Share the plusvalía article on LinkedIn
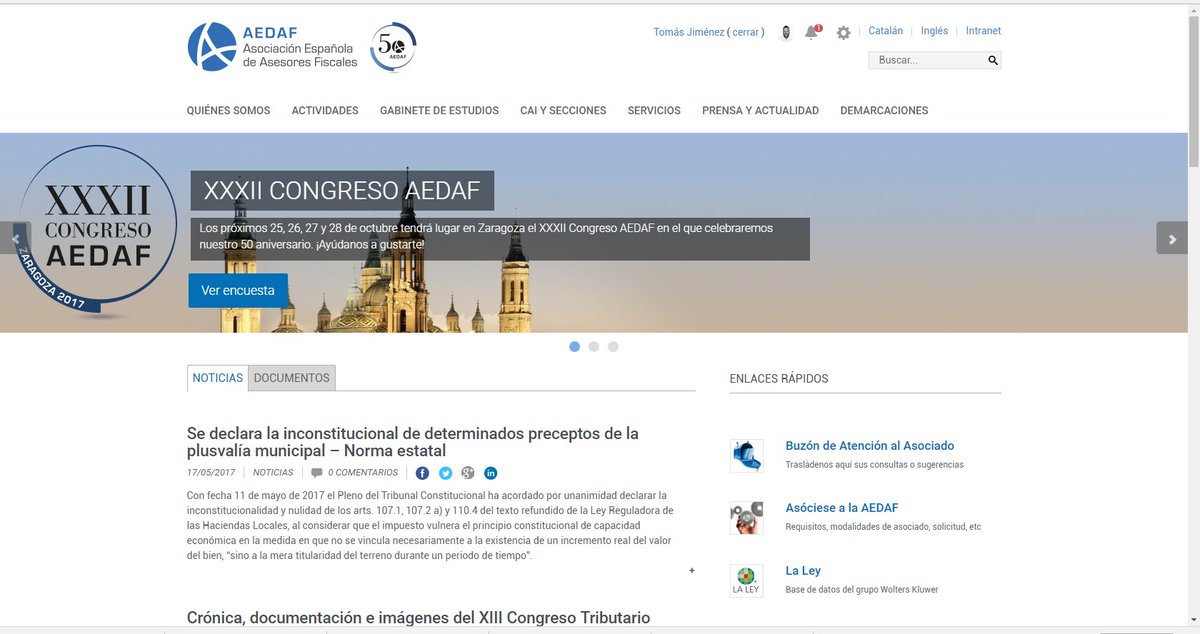Image resolution: width=1200 pixels, height=634 pixels. (x=490, y=473)
